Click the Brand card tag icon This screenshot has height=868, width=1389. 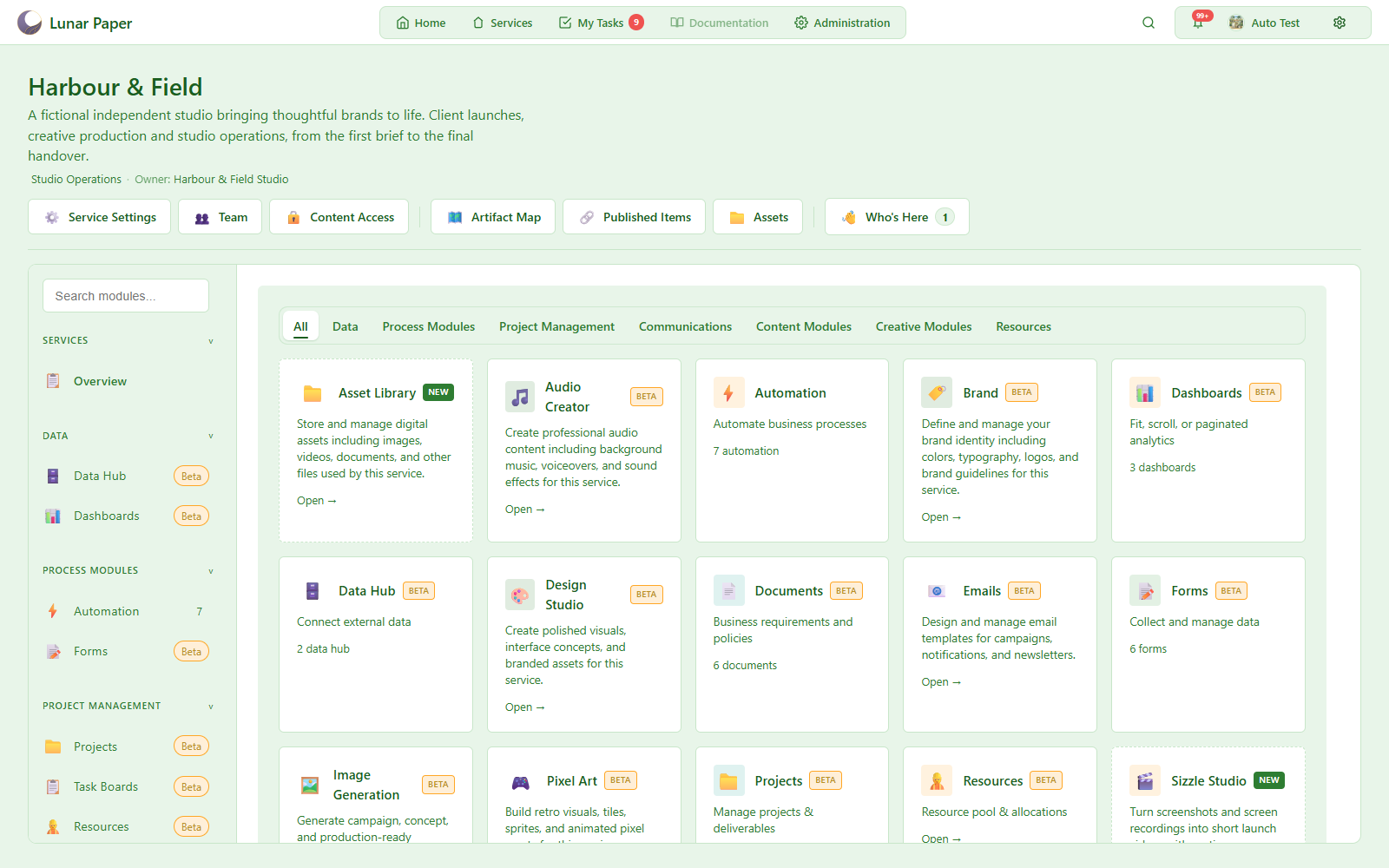[937, 393]
